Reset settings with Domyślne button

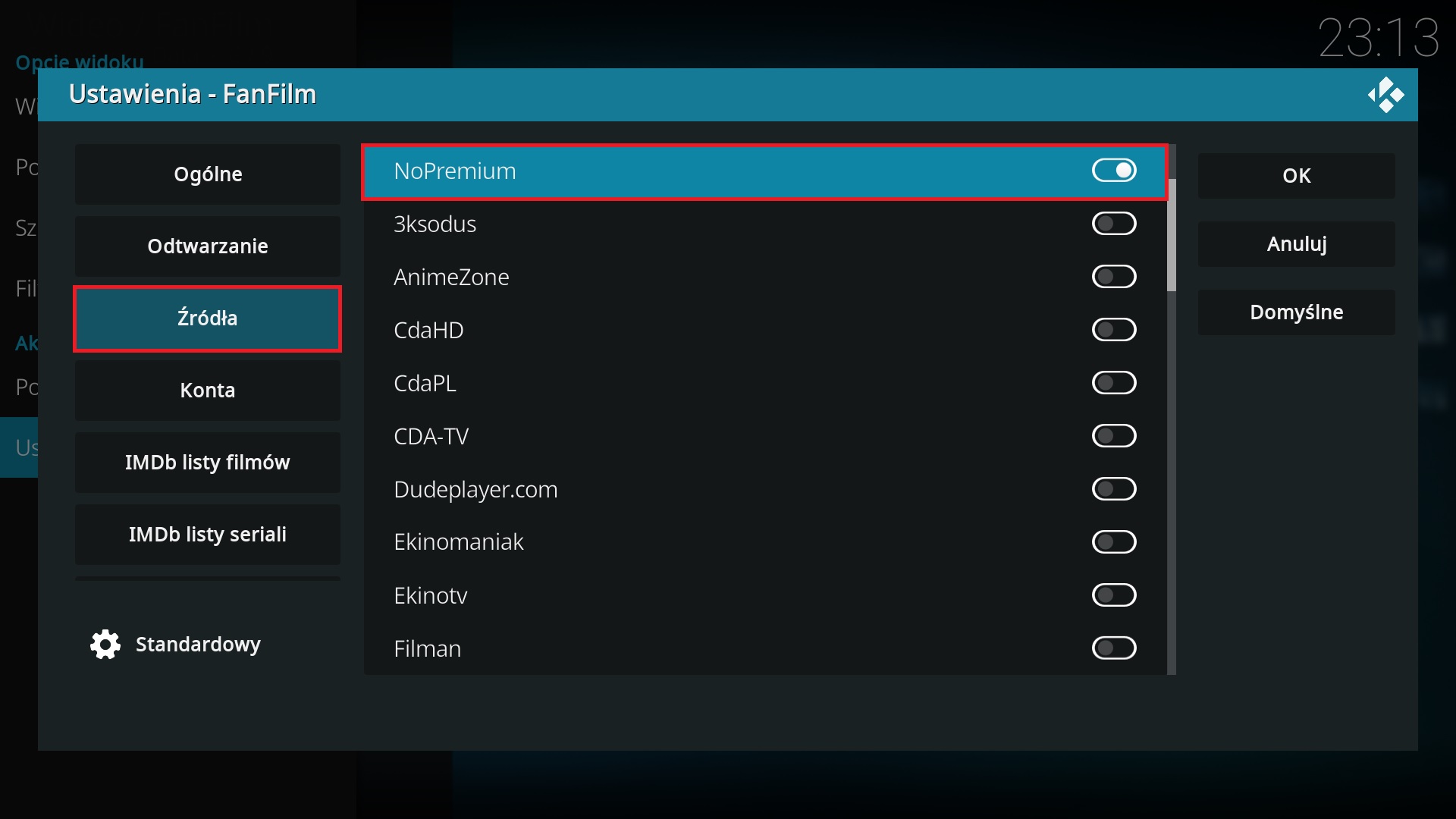pyautogui.click(x=1297, y=312)
